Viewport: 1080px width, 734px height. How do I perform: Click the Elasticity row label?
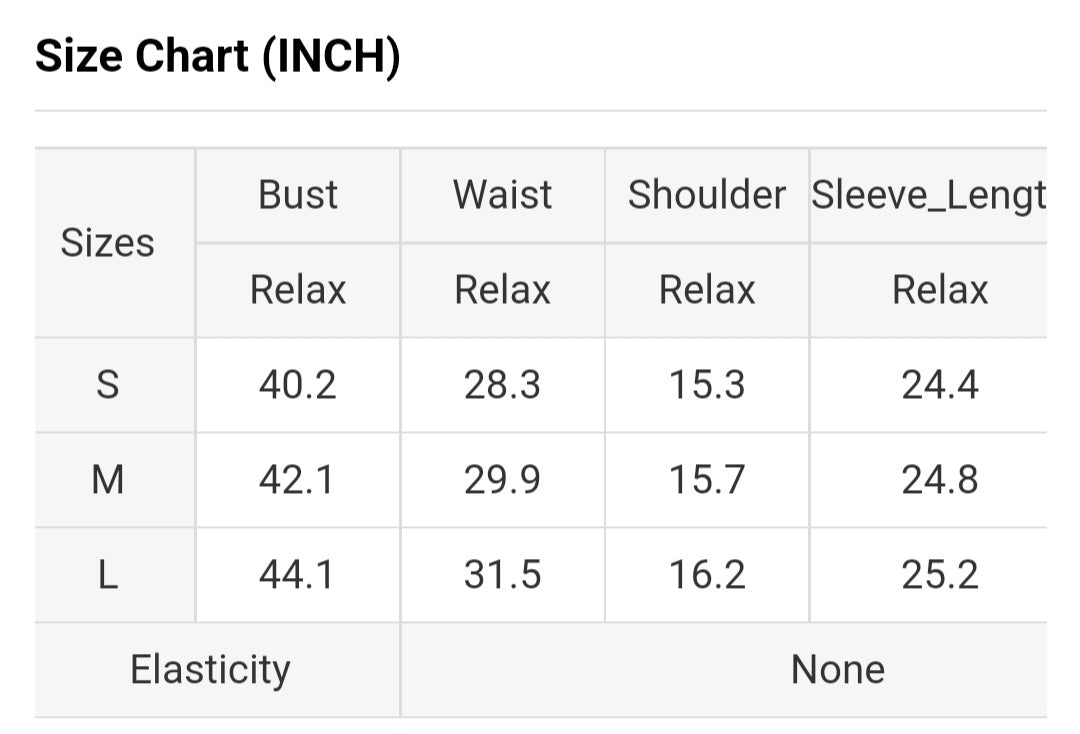point(210,669)
